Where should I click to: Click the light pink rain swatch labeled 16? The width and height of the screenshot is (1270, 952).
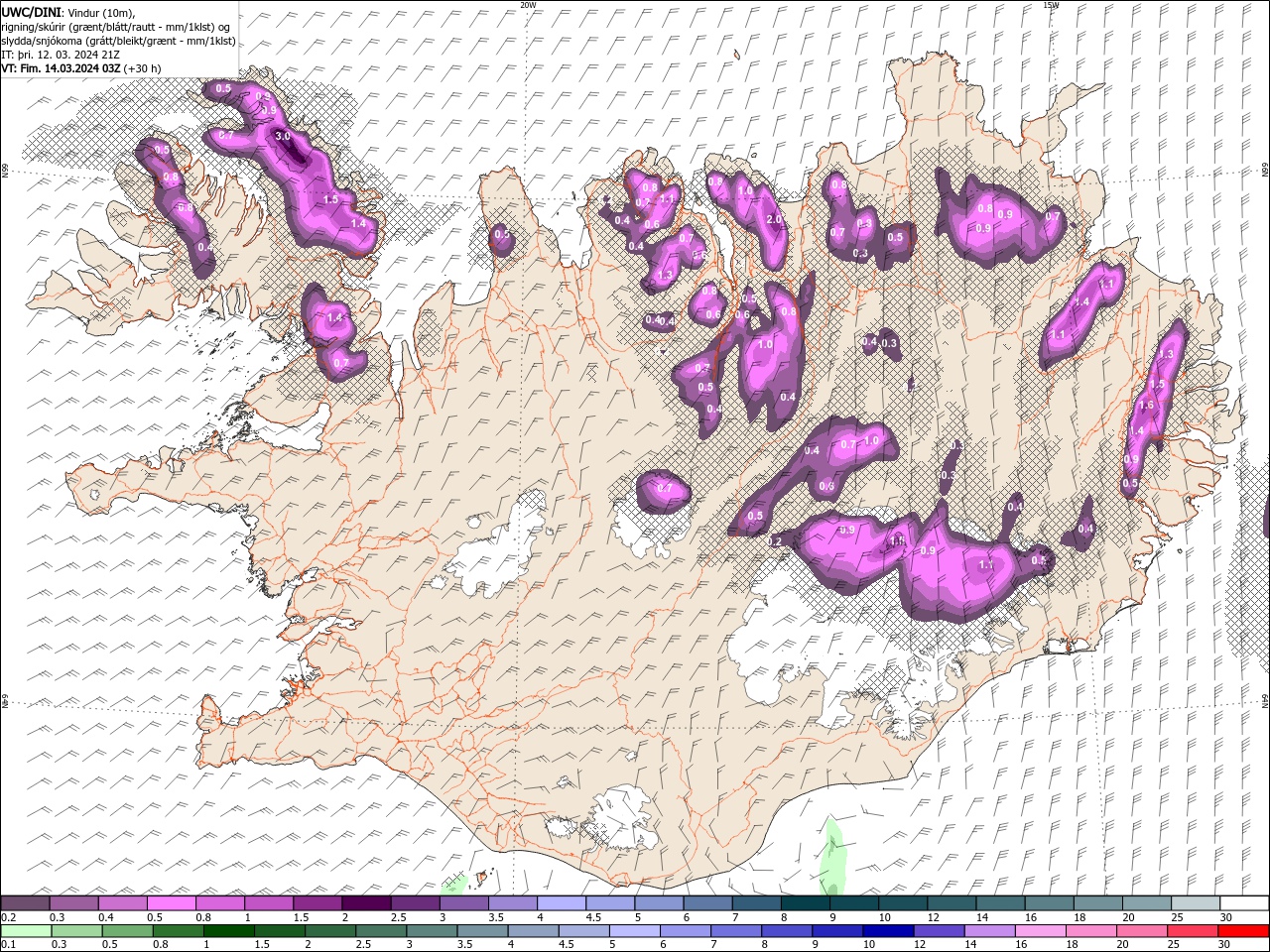[x=1039, y=931]
